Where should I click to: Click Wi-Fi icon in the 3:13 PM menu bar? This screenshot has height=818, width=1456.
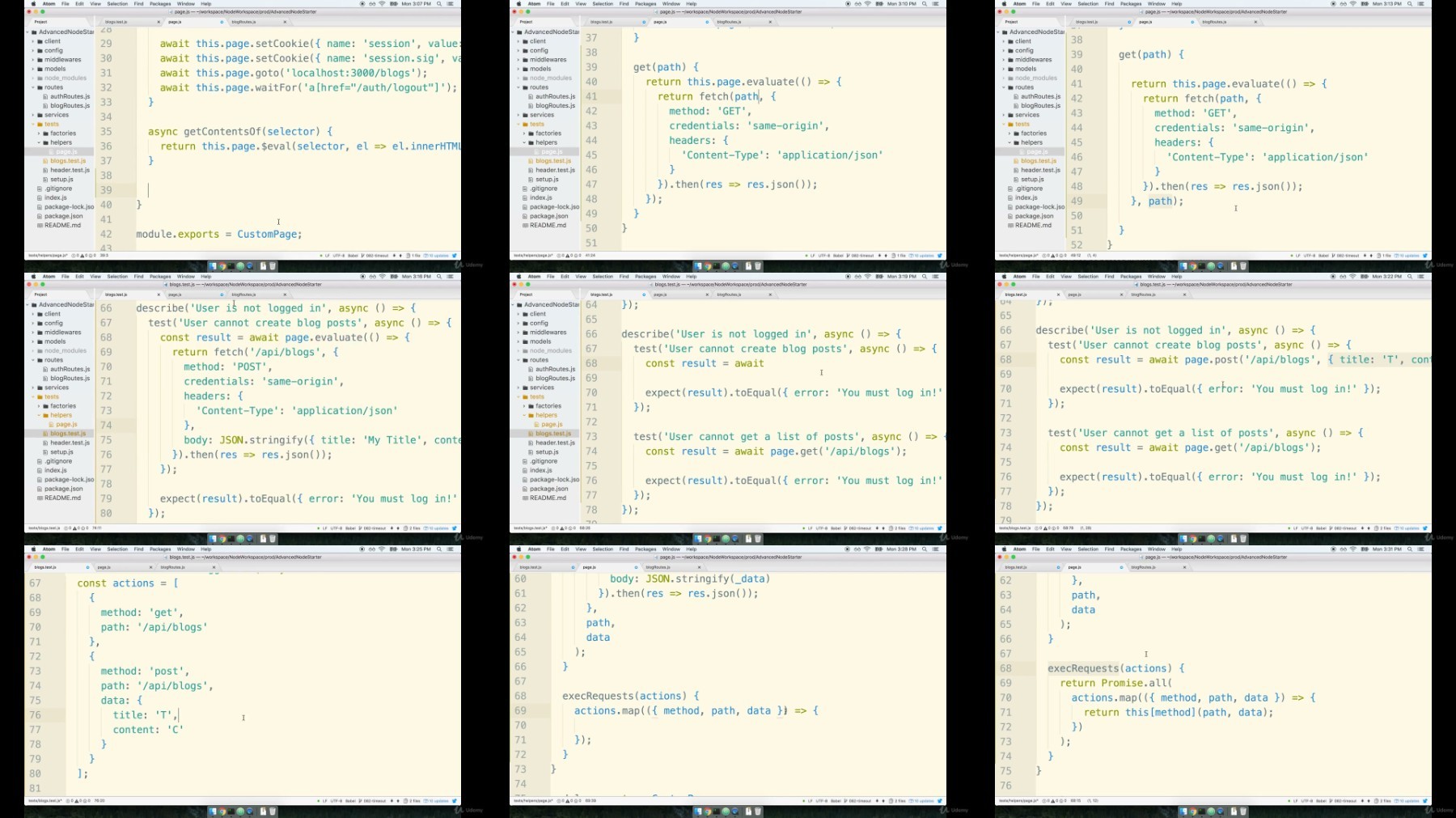[x=1352, y=4]
